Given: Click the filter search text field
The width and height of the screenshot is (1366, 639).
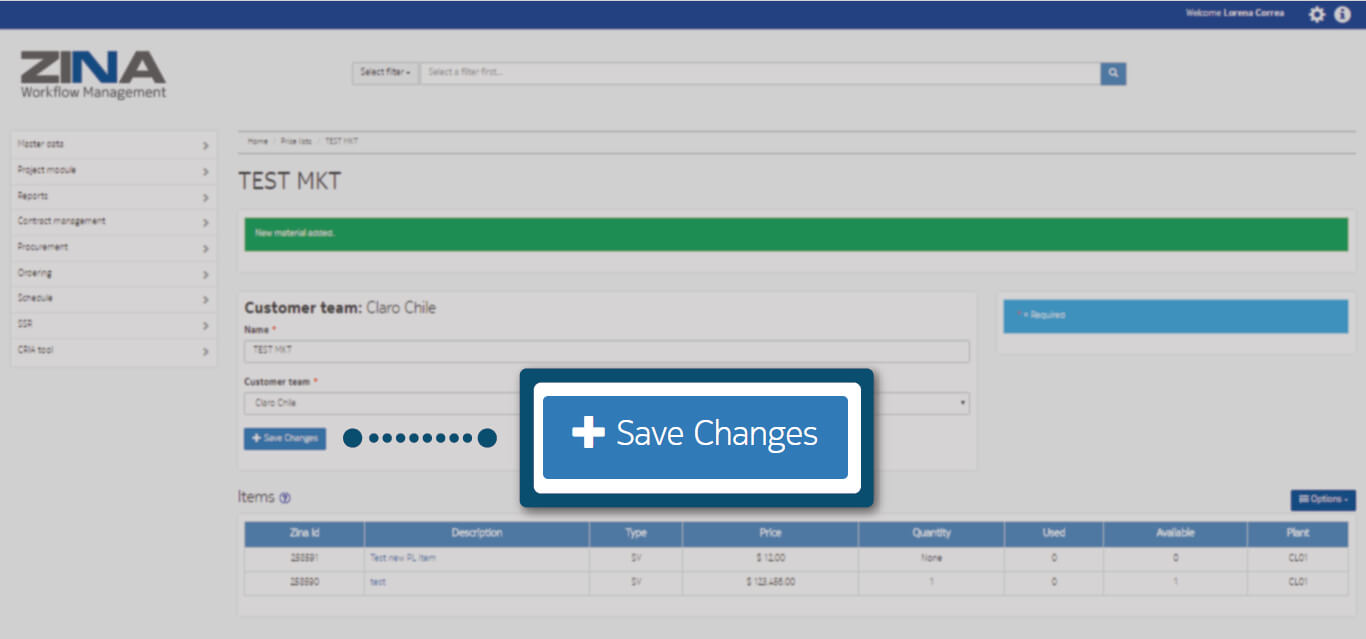Looking at the screenshot, I should 760,73.
